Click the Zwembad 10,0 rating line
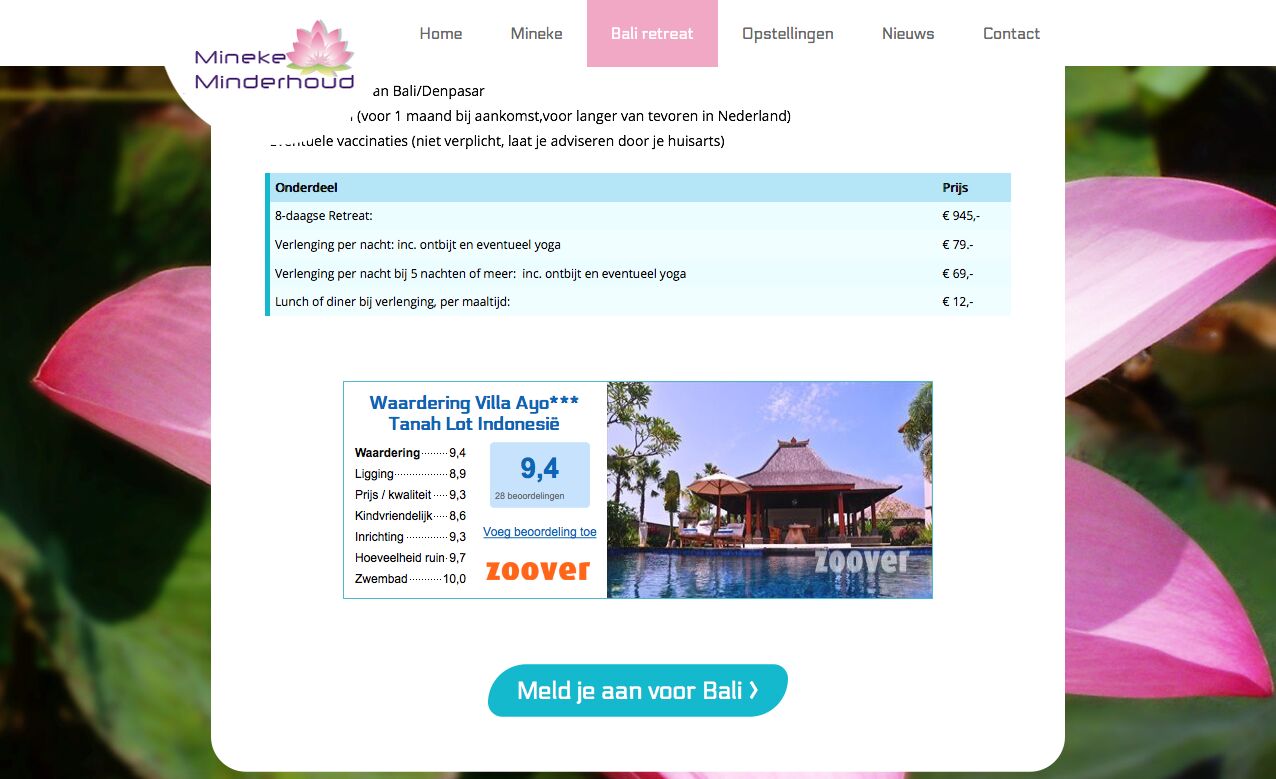Screen dimensions: 1276x779 pos(410,579)
